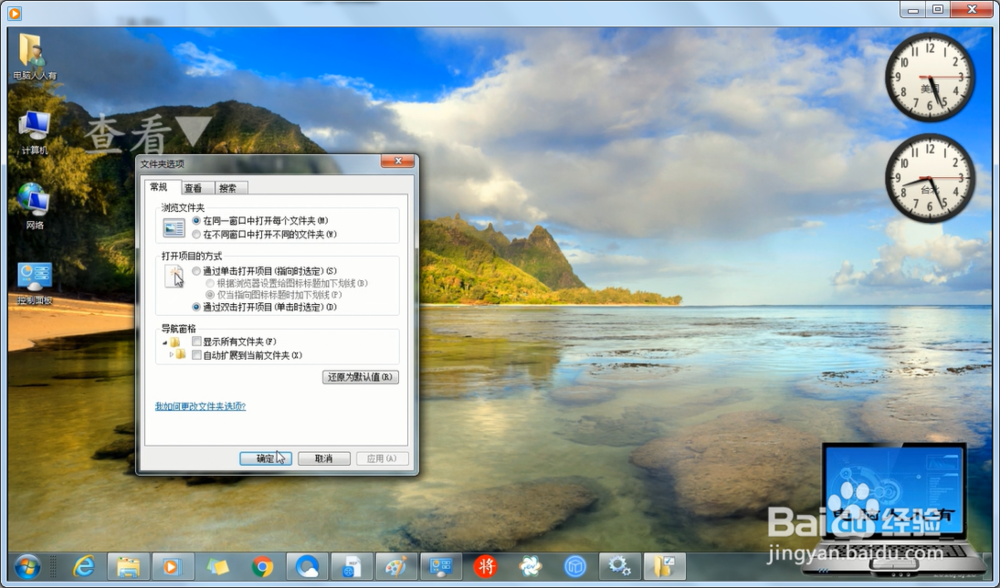Click the greyed 应用 button
Screen dimensions: 1000x588
[381, 459]
